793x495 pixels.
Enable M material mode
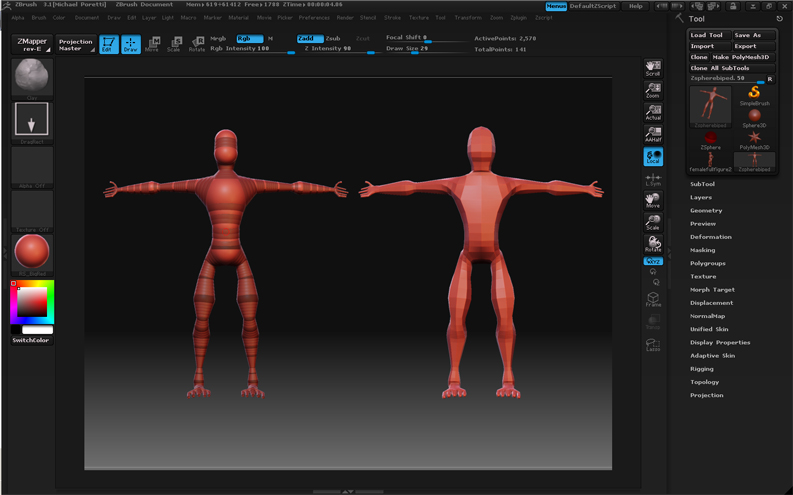click(x=271, y=38)
